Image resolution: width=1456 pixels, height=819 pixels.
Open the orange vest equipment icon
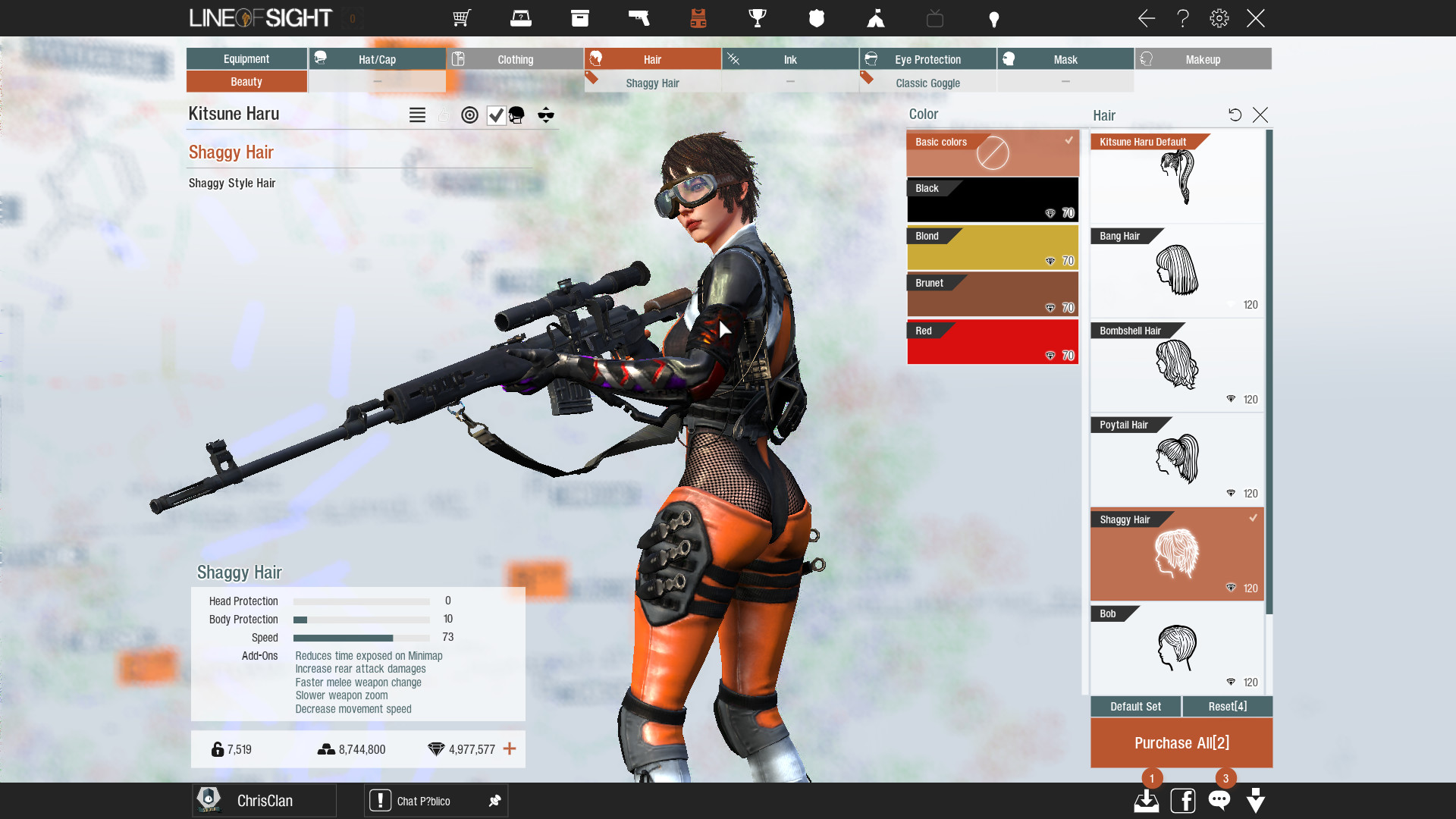tap(698, 18)
